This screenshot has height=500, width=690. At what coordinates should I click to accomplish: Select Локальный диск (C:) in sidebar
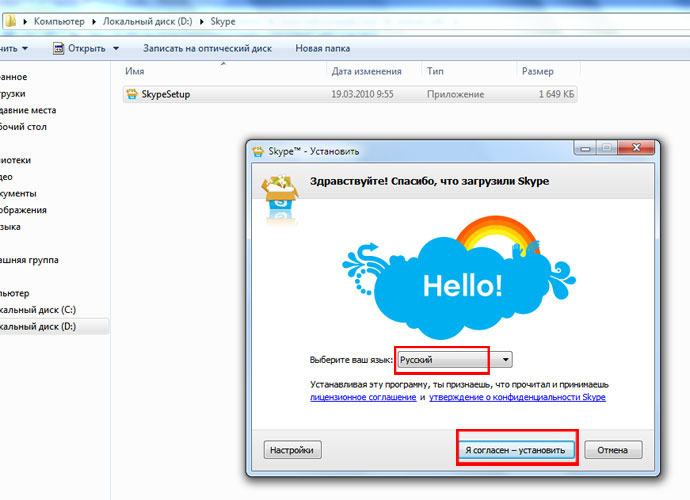[38, 310]
